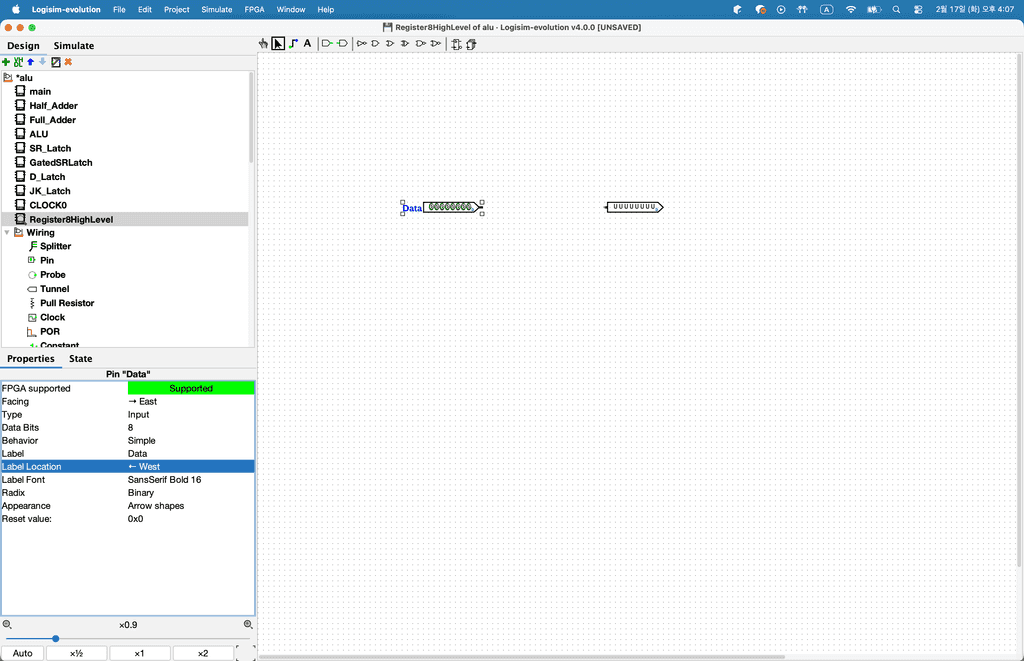Screen dimensions: 1024x661
Task: Click the orange X delete-circuit icon
Action: click(68, 62)
